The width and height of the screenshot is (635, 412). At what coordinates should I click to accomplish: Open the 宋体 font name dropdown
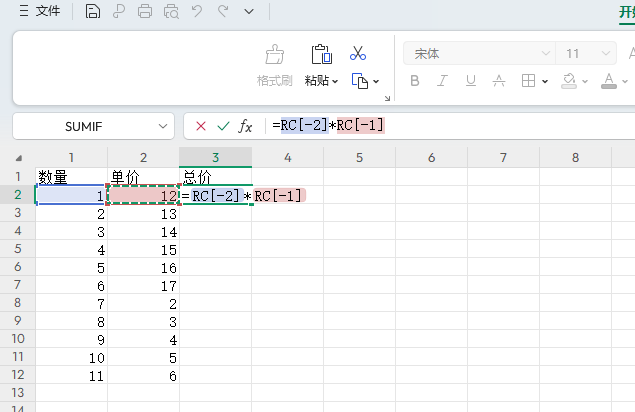[x=545, y=53]
